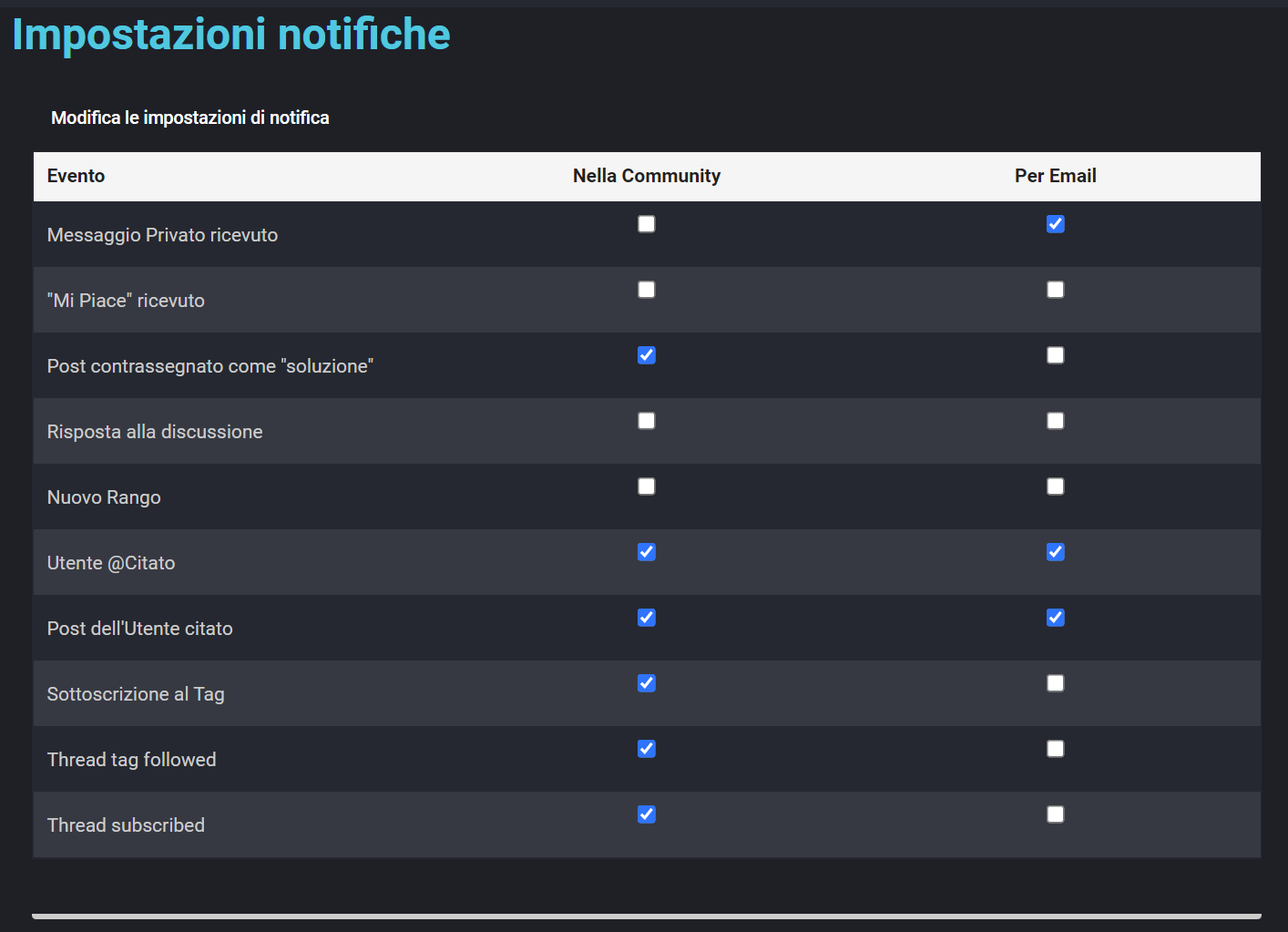Screen dimensions: 1288x932
Task: Uncheck community box for Post contrassegnato come "soluzione"
Action: click(x=646, y=355)
